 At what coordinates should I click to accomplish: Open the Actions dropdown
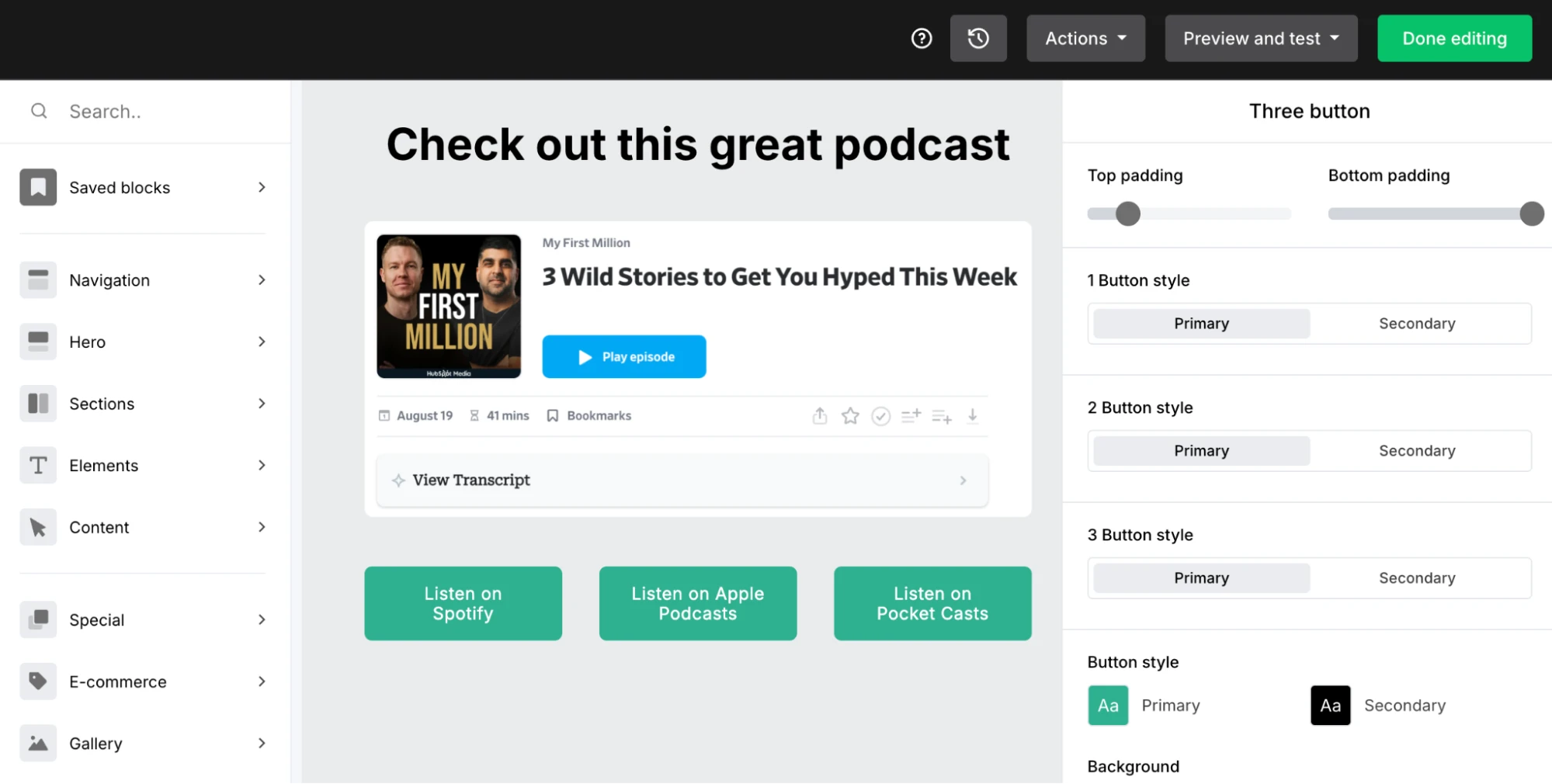pos(1085,38)
